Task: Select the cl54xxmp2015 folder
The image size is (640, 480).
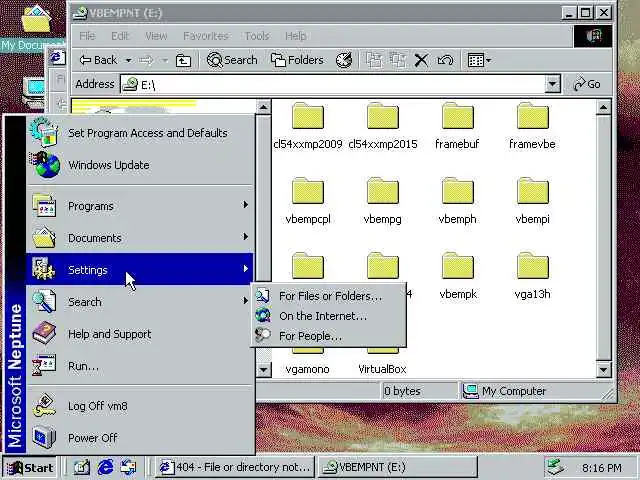Action: coord(382,126)
